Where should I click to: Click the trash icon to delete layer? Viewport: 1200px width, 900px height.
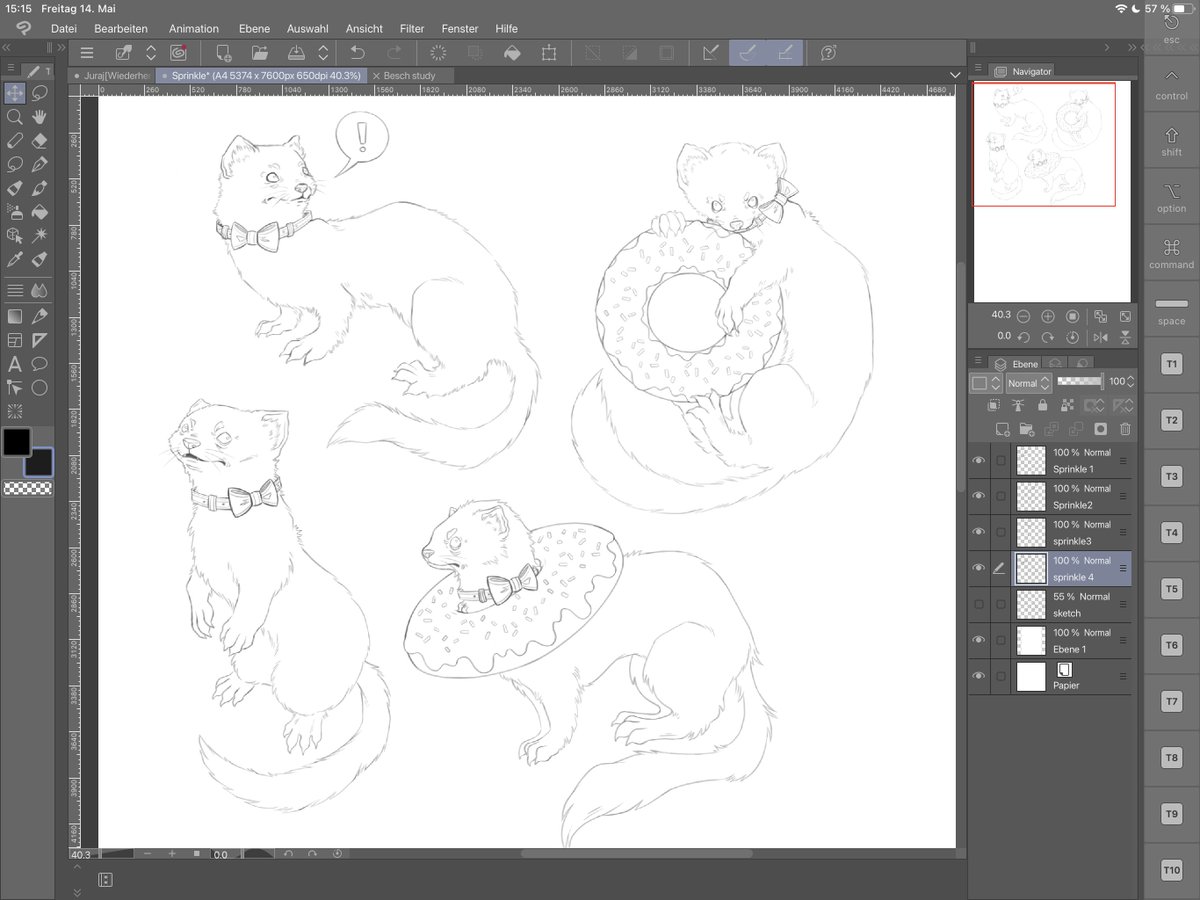pos(1125,429)
